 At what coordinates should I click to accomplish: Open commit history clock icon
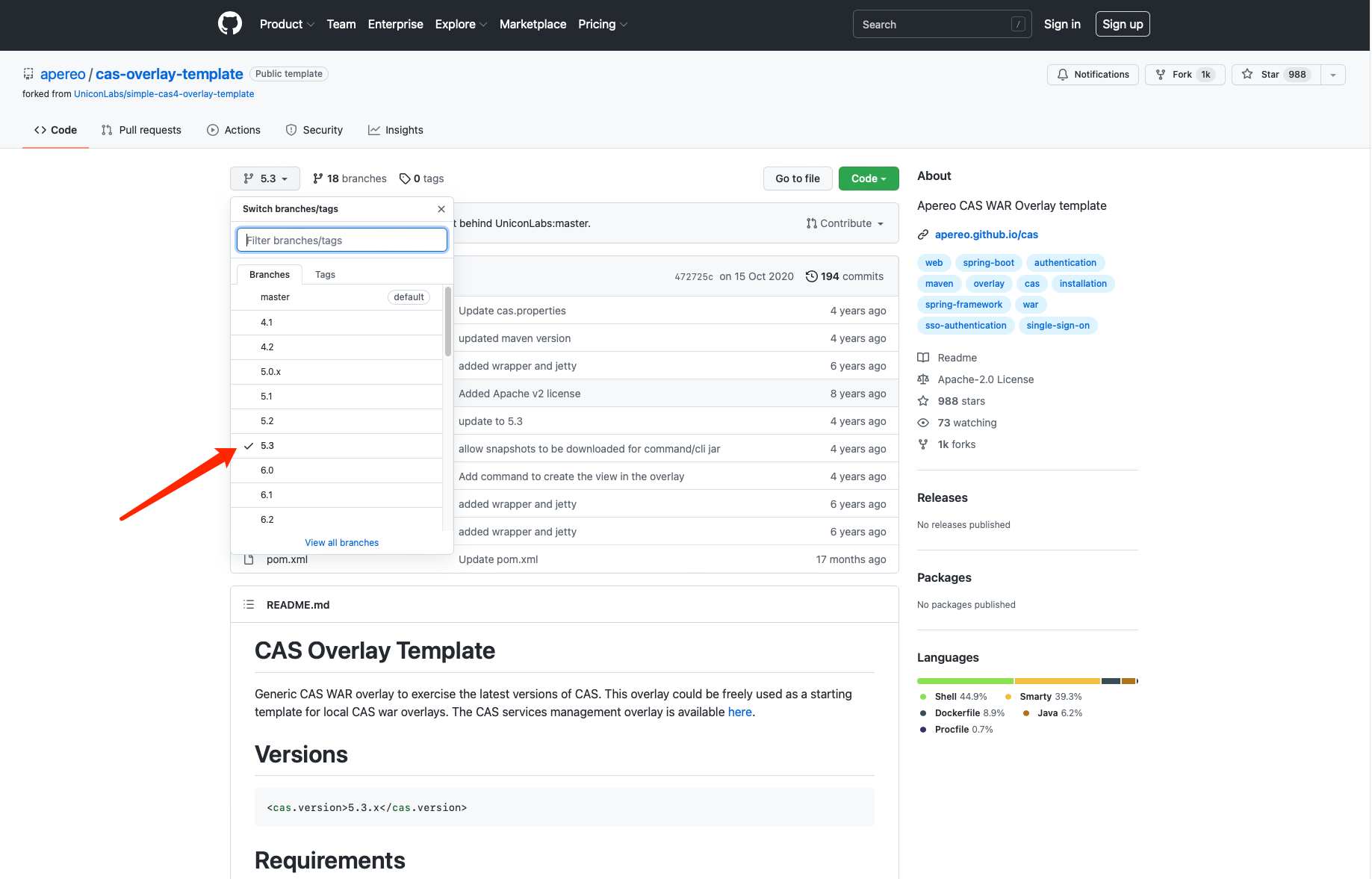pos(811,276)
